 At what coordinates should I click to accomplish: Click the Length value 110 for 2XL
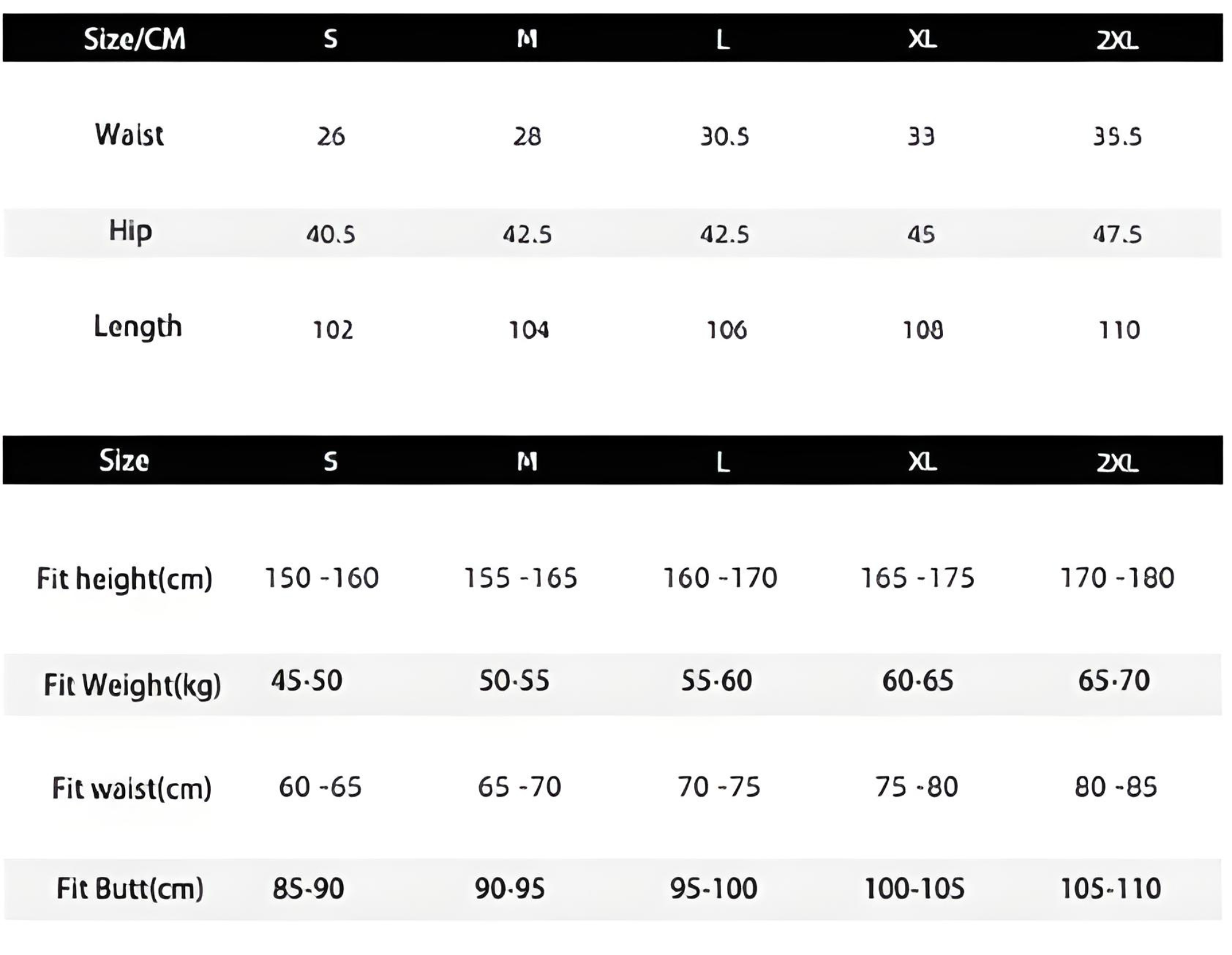coord(1119,330)
